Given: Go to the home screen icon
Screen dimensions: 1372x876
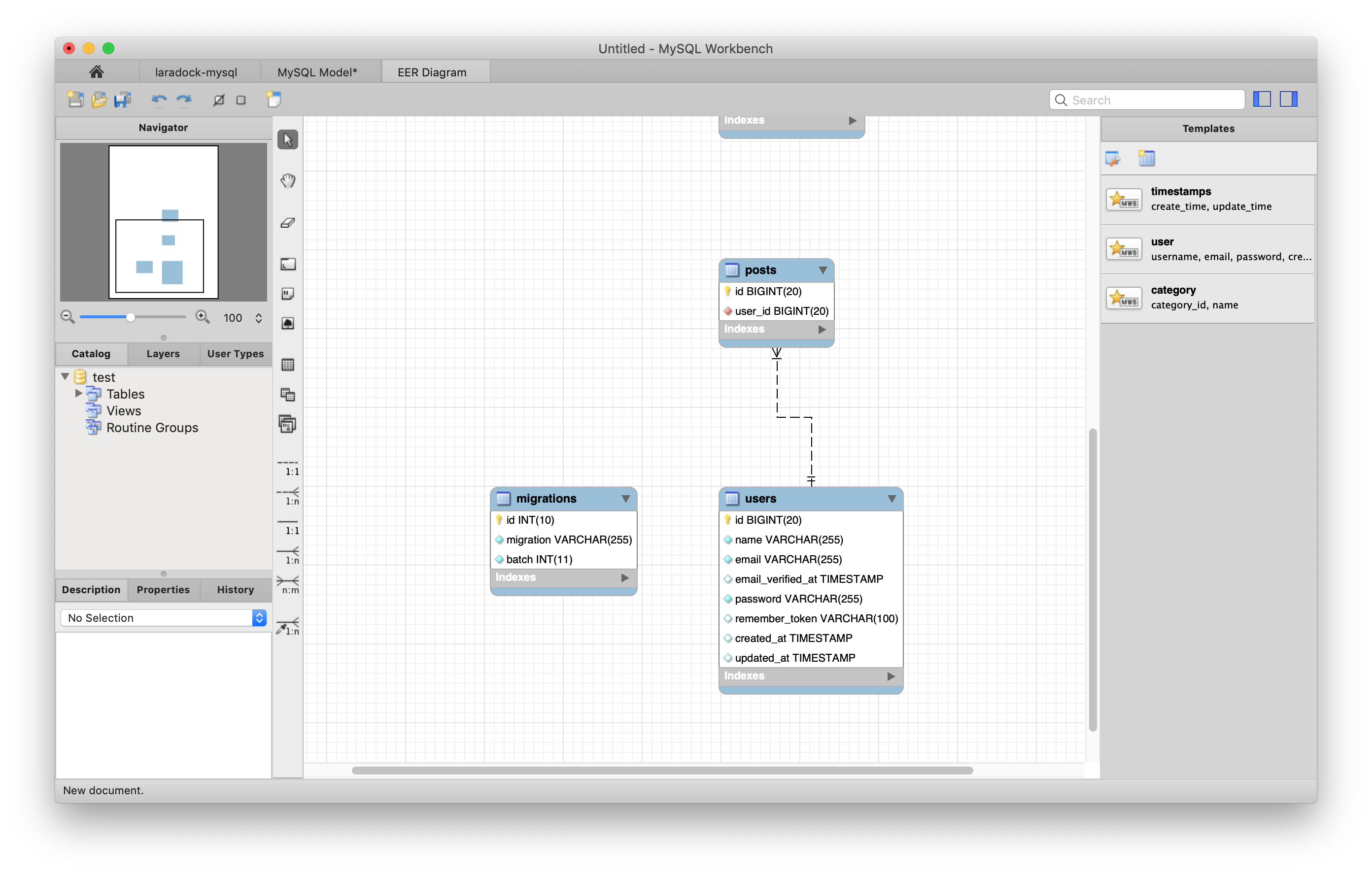Looking at the screenshot, I should 96,72.
